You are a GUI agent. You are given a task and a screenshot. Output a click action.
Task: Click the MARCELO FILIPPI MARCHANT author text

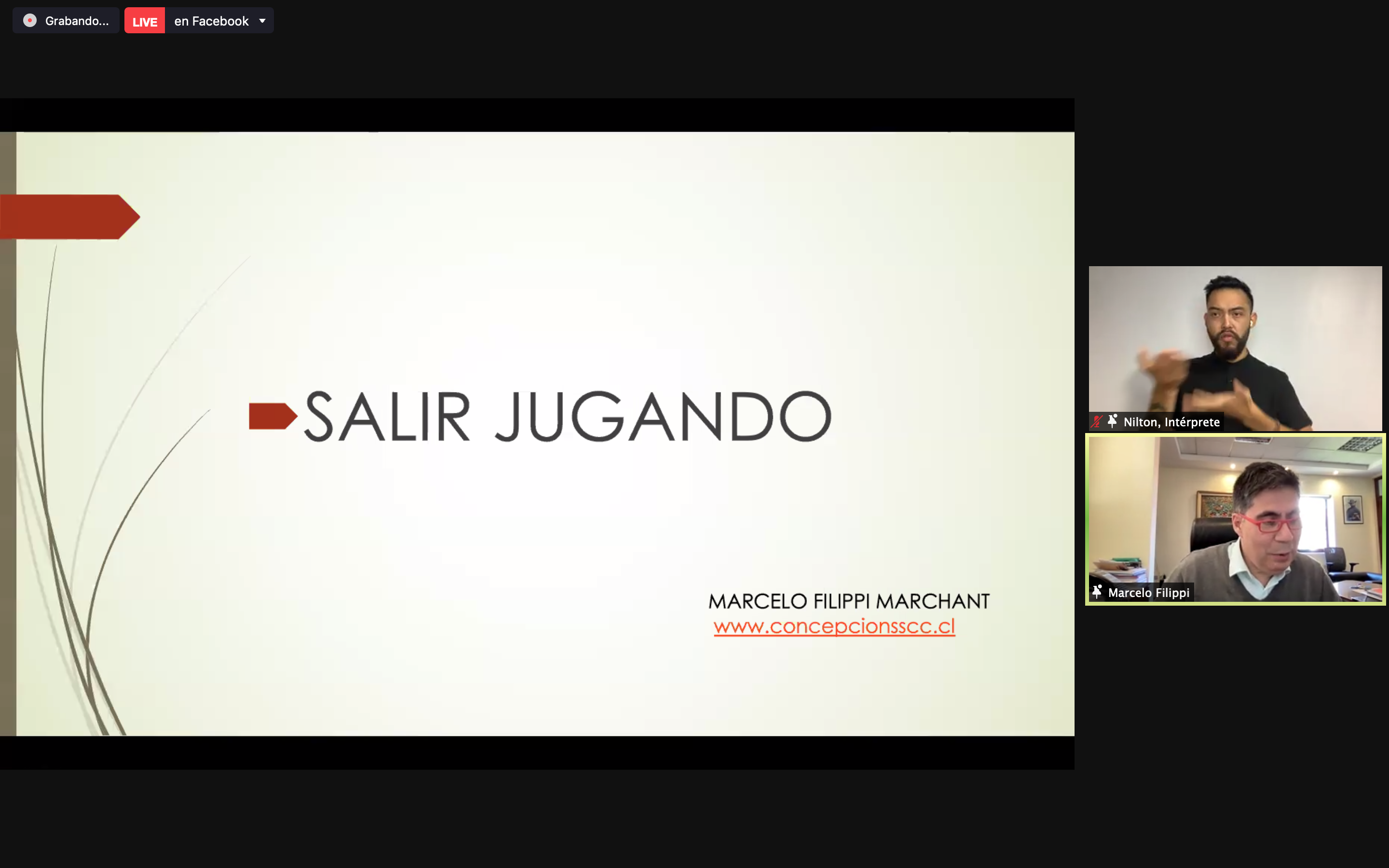[x=848, y=601]
